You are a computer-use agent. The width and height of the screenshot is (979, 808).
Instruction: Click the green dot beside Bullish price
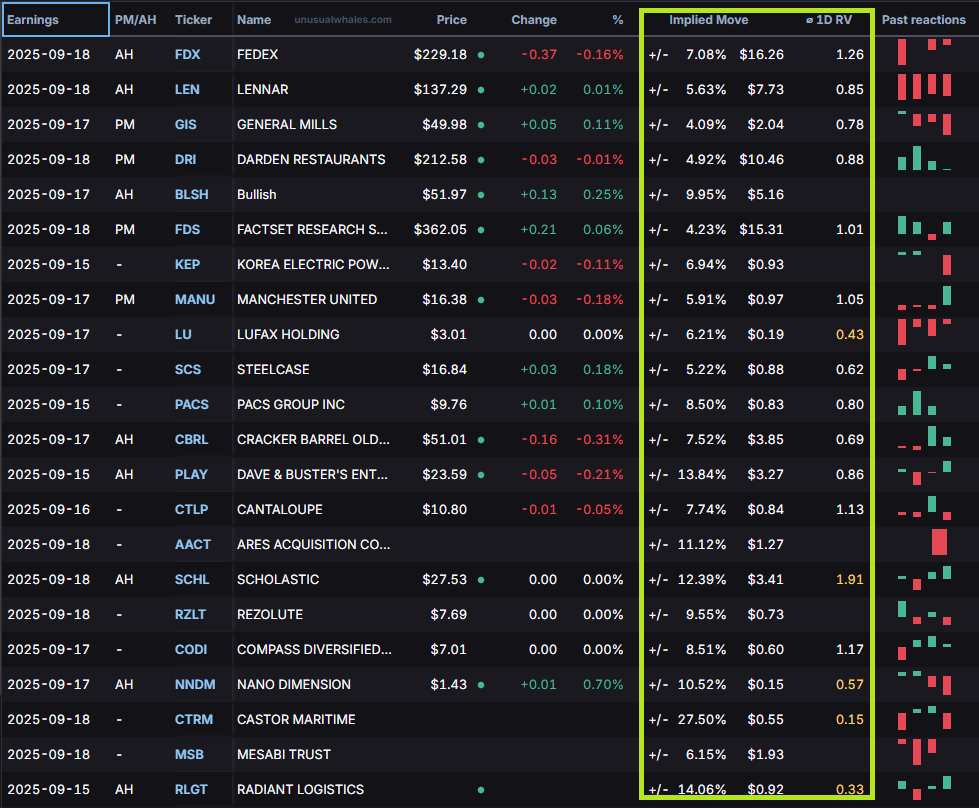pyautogui.click(x=481, y=195)
